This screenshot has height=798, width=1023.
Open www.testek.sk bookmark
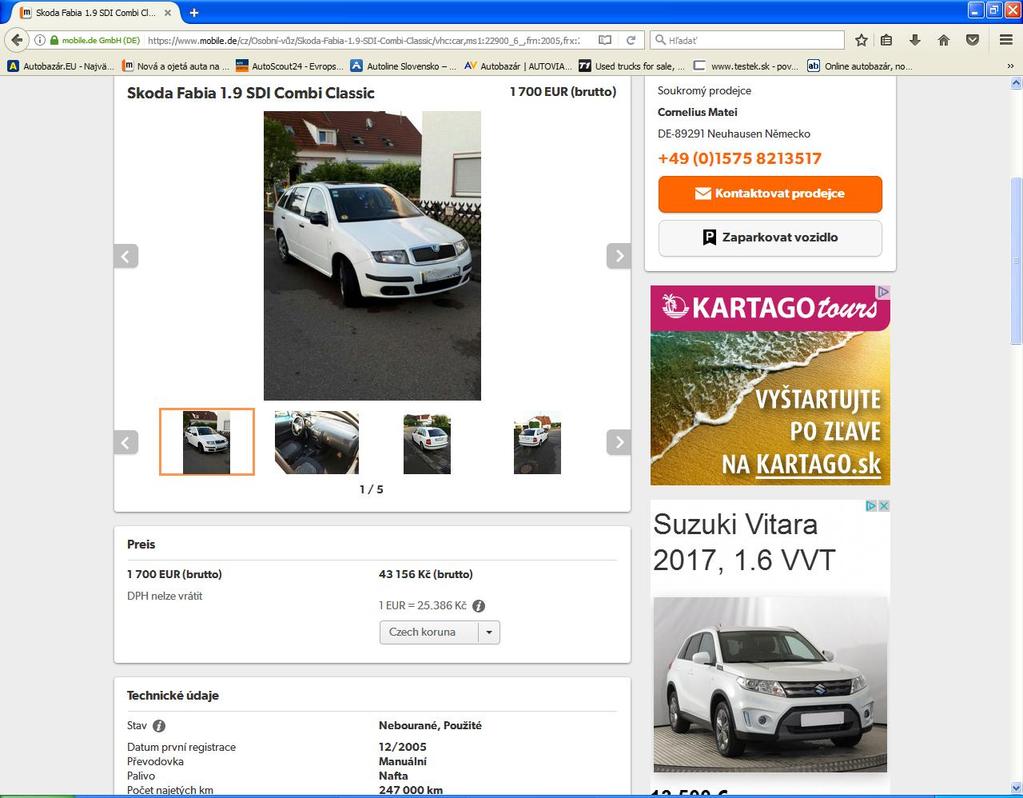[746, 66]
